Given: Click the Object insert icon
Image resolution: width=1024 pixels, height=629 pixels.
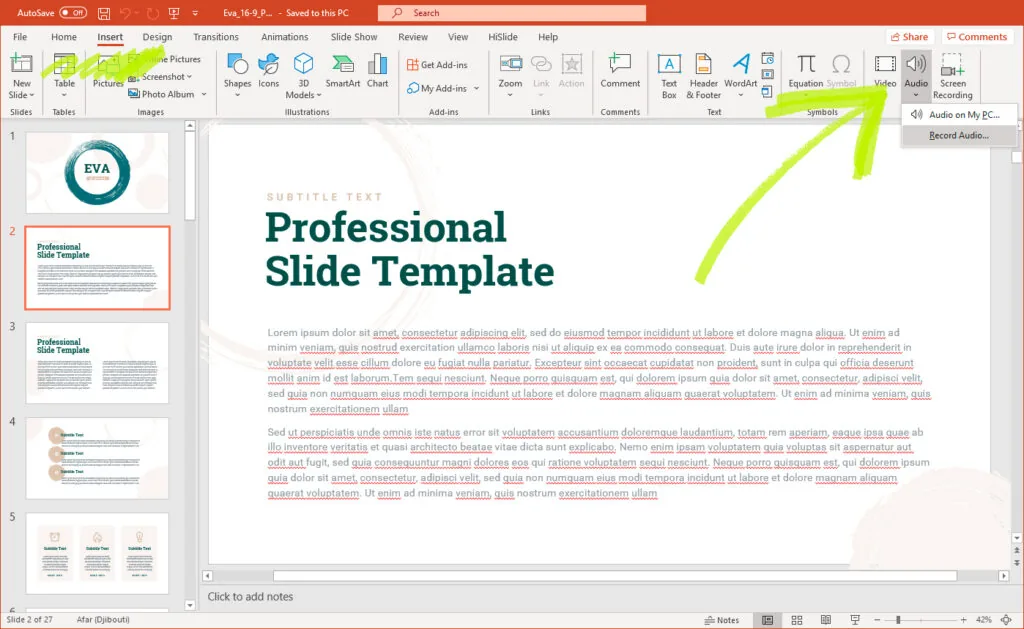Looking at the screenshot, I should coord(767,92).
